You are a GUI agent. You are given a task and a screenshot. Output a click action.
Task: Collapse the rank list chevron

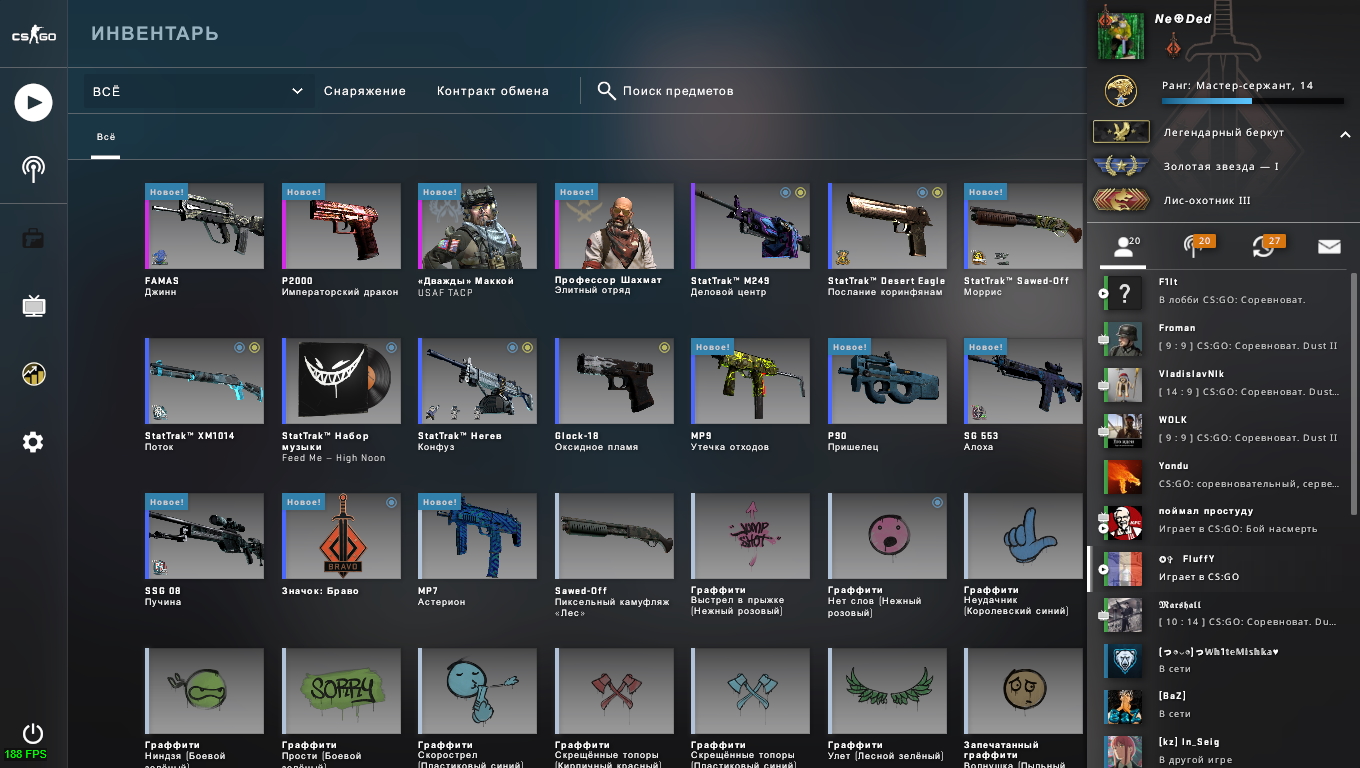1345,134
